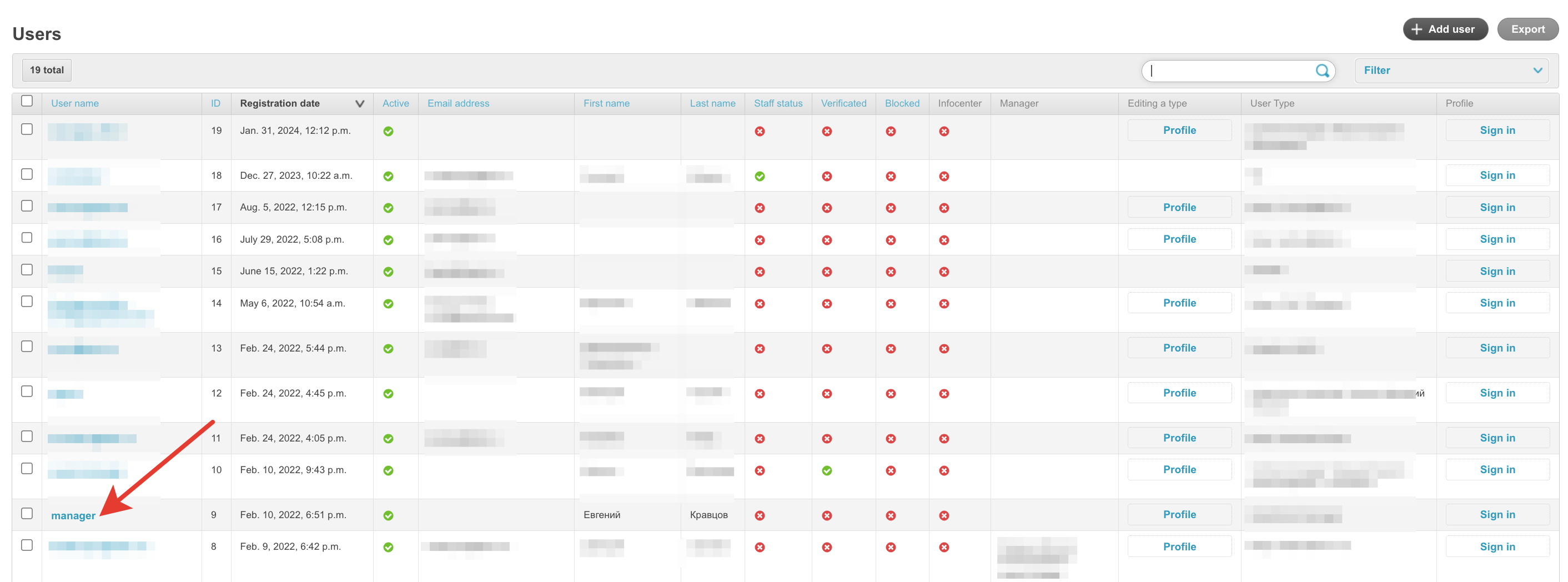Click the search magnifier icon
This screenshot has height=582, width=1568.
pos(1321,71)
